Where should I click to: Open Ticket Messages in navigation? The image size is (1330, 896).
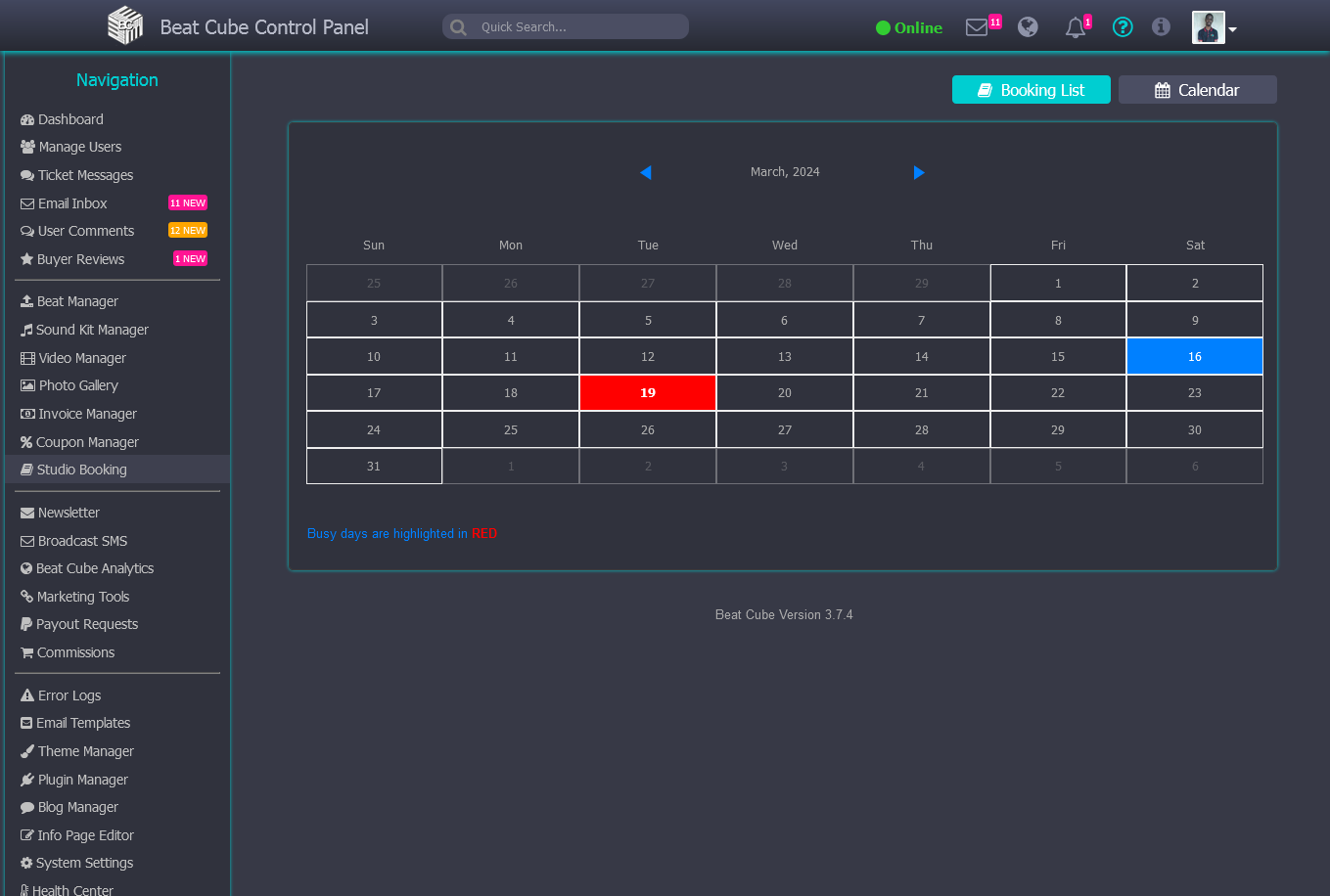[76, 175]
